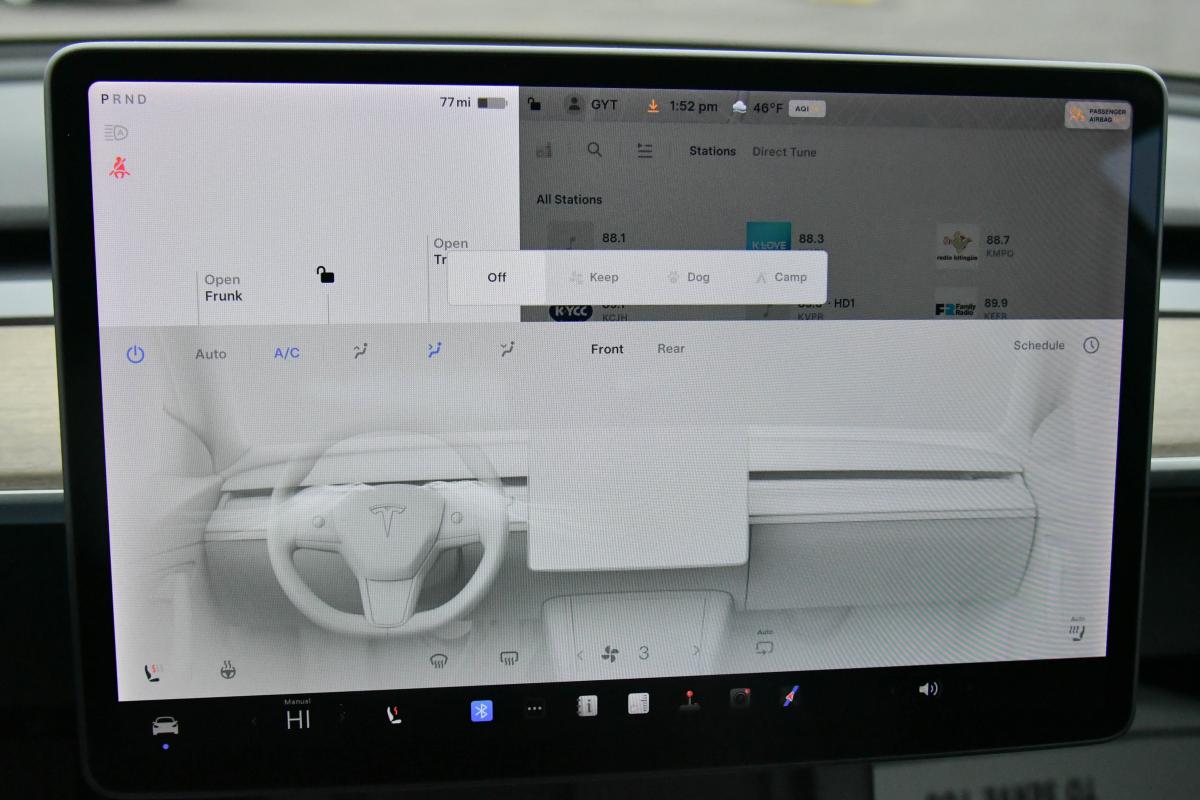Choose Camp mode option
Screen dimensions: 1200x800
(x=781, y=277)
